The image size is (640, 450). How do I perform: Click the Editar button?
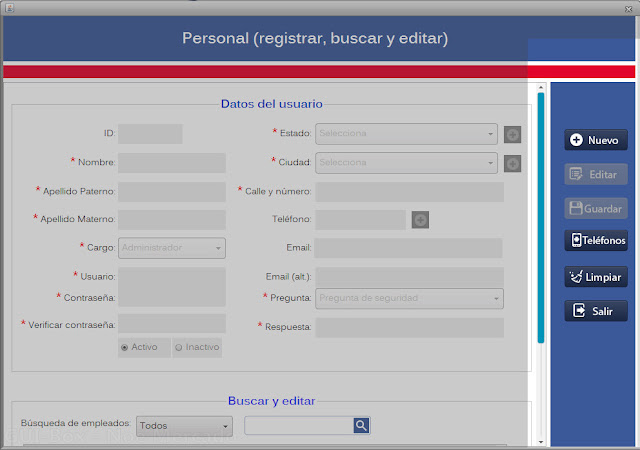coord(596,174)
